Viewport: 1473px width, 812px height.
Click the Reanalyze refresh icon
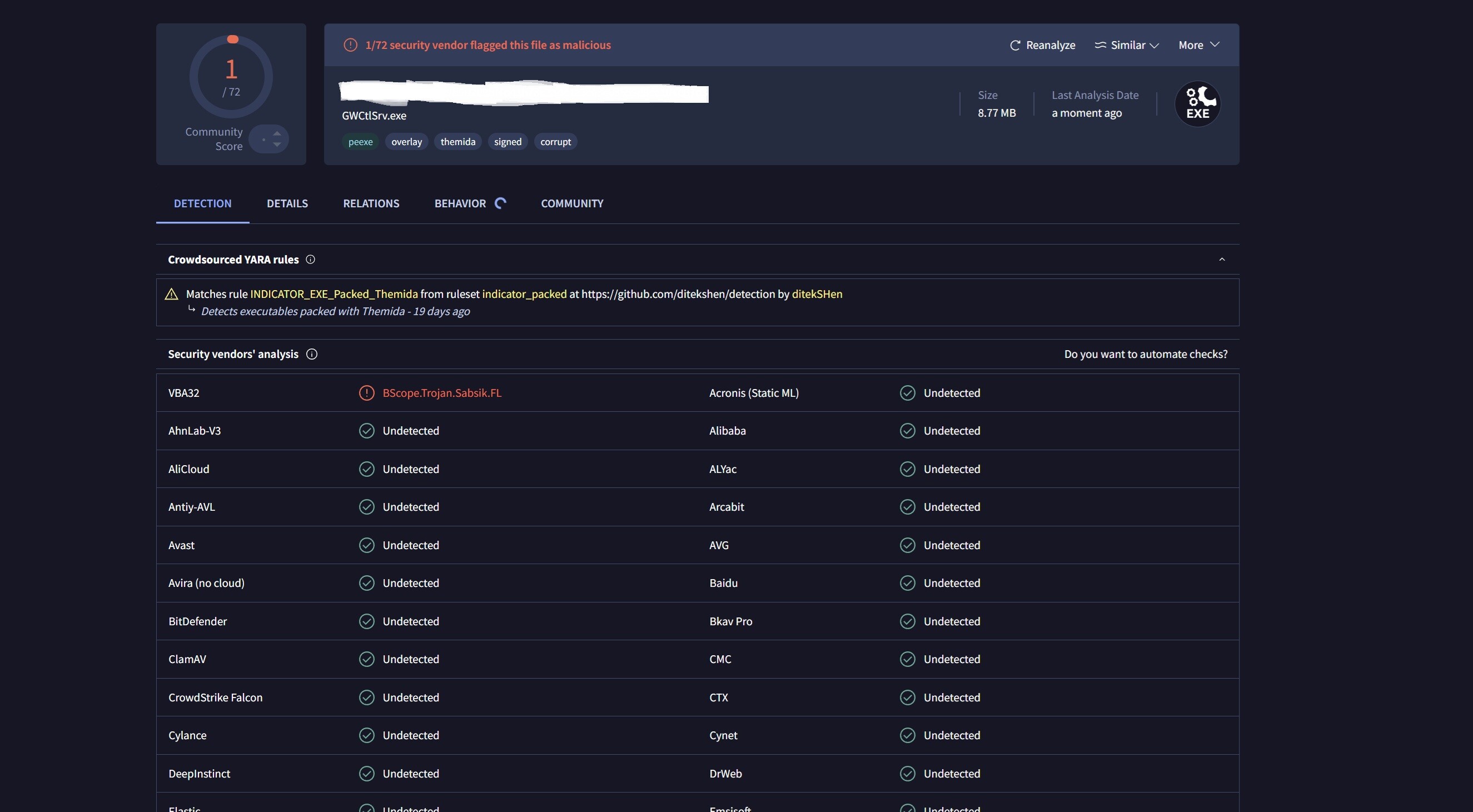tap(1015, 45)
